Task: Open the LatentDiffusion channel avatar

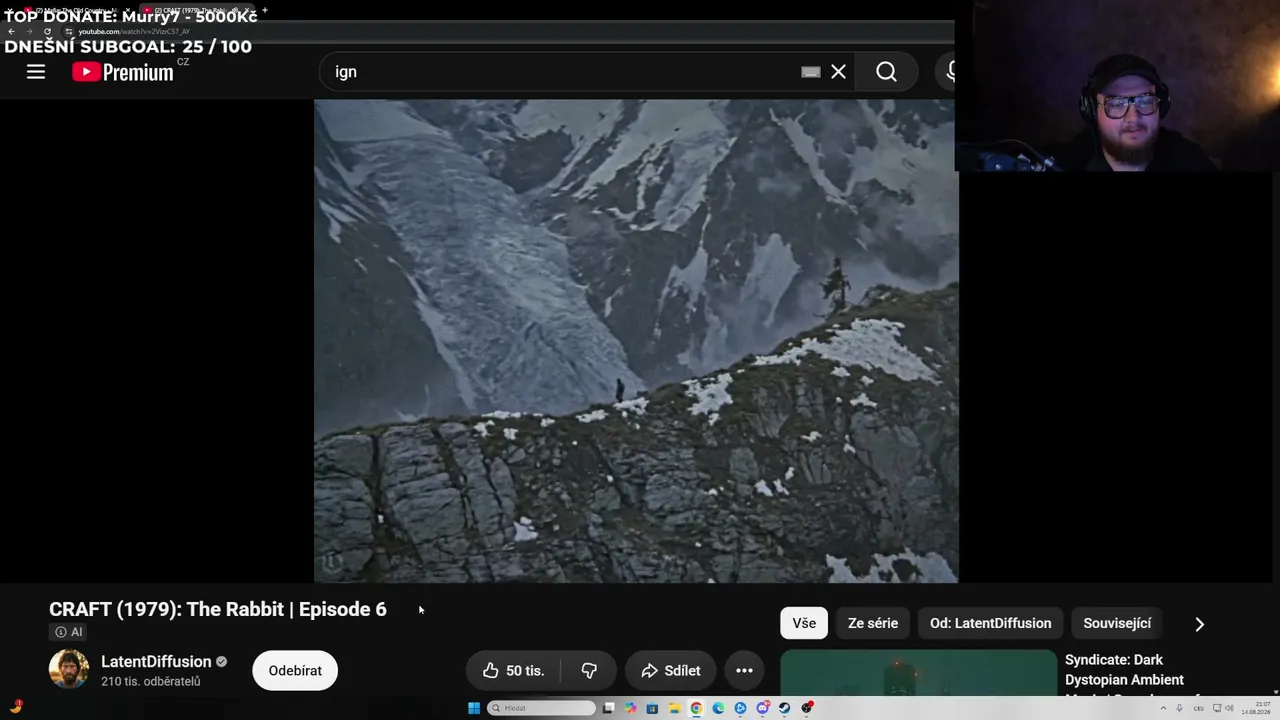Action: (69, 670)
